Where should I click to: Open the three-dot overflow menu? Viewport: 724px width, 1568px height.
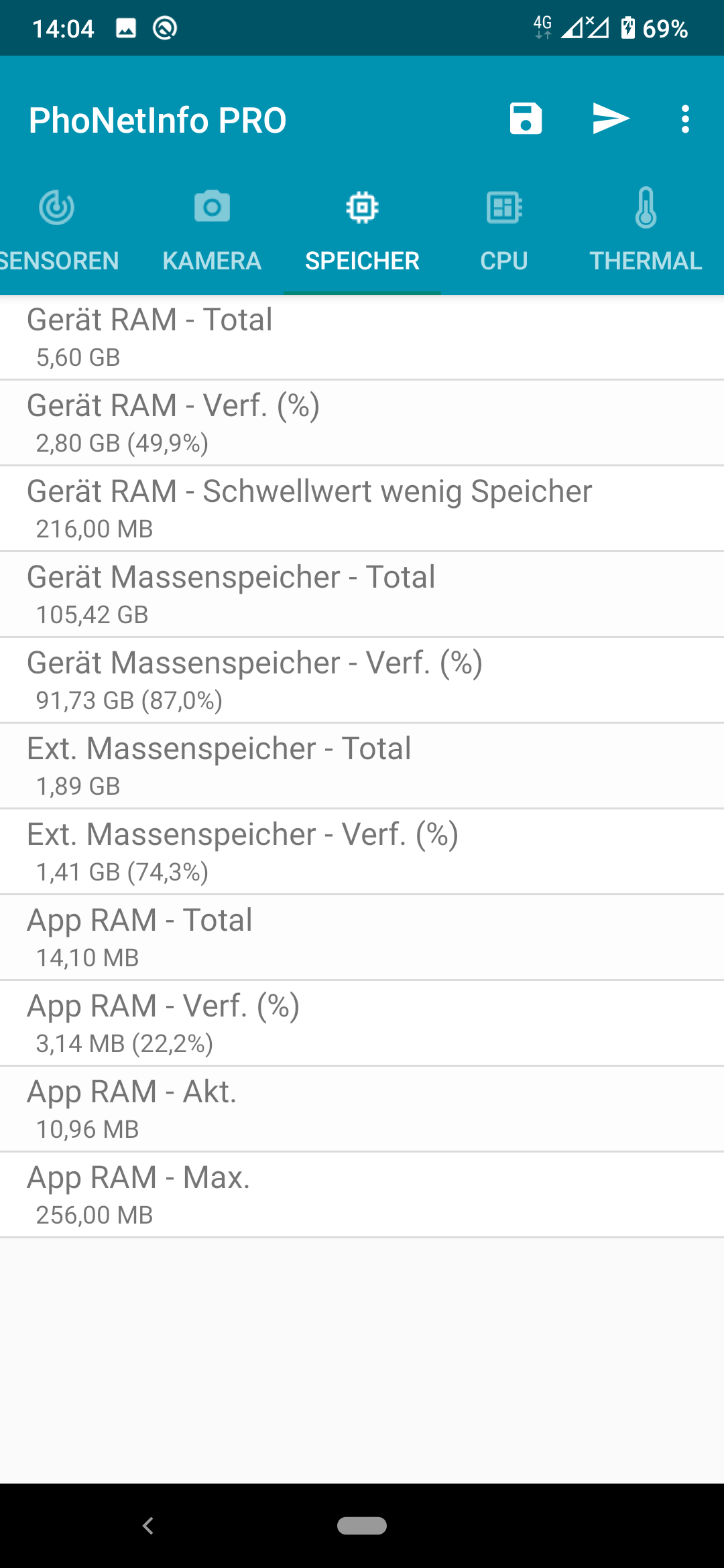pos(685,119)
